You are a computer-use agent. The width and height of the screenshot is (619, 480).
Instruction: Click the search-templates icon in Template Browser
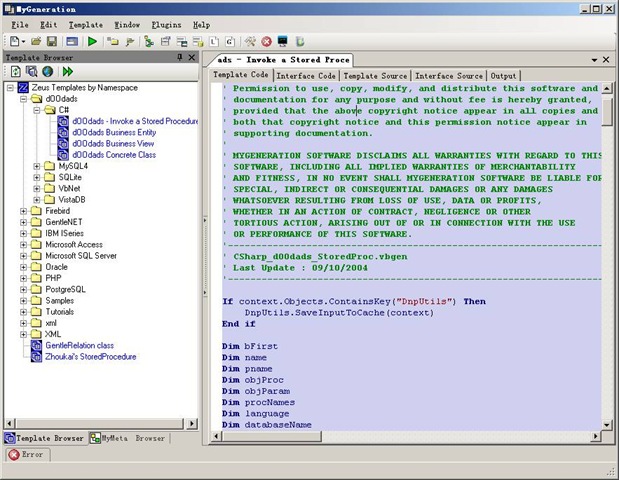click(x=32, y=71)
